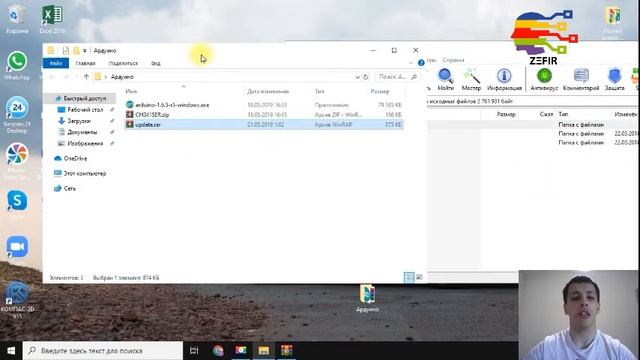The image size is (640, 360).
Task: Go up one folder level in Explorer
Action: (x=86, y=77)
